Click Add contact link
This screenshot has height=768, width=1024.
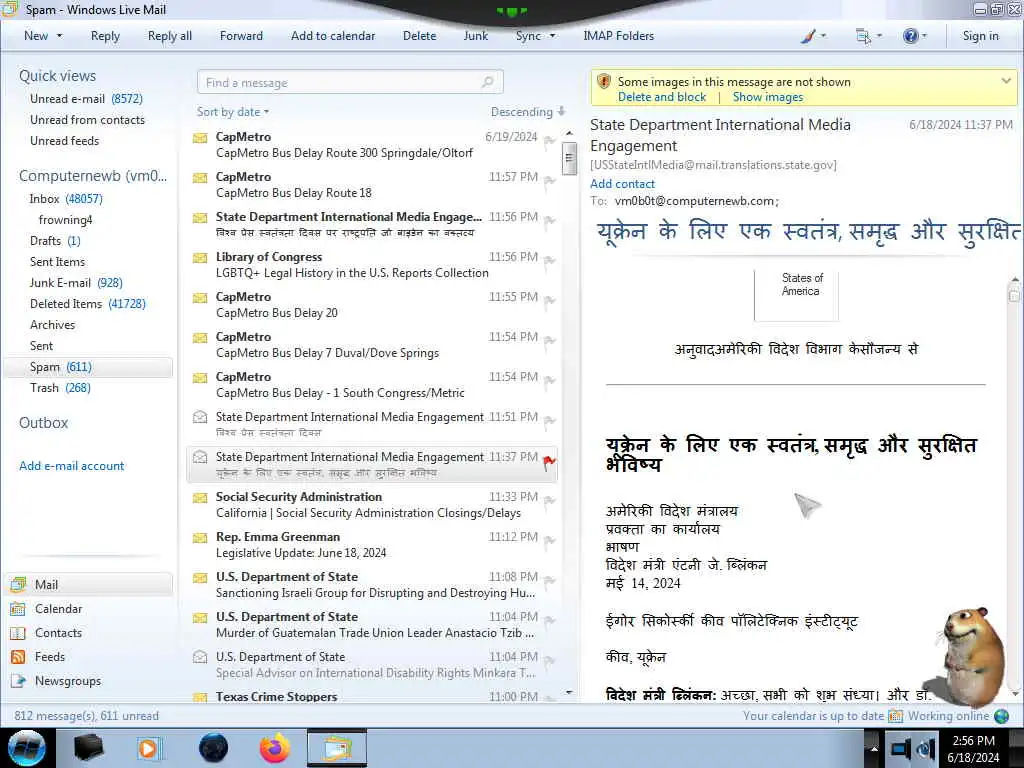pyautogui.click(x=622, y=184)
